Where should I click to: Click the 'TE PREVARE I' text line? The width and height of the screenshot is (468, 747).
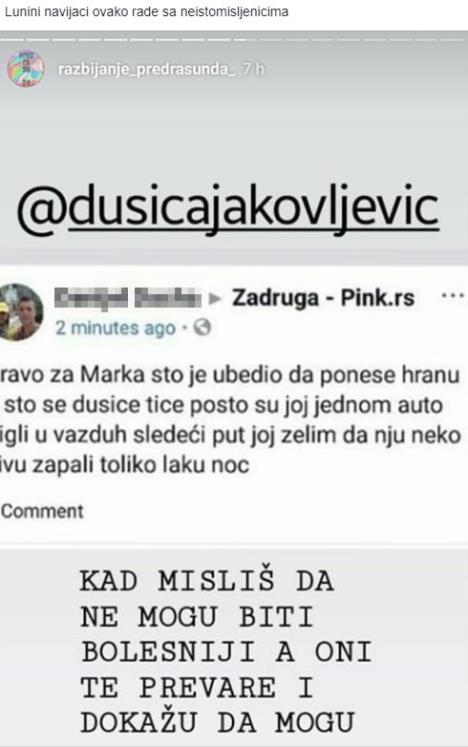coord(196,687)
